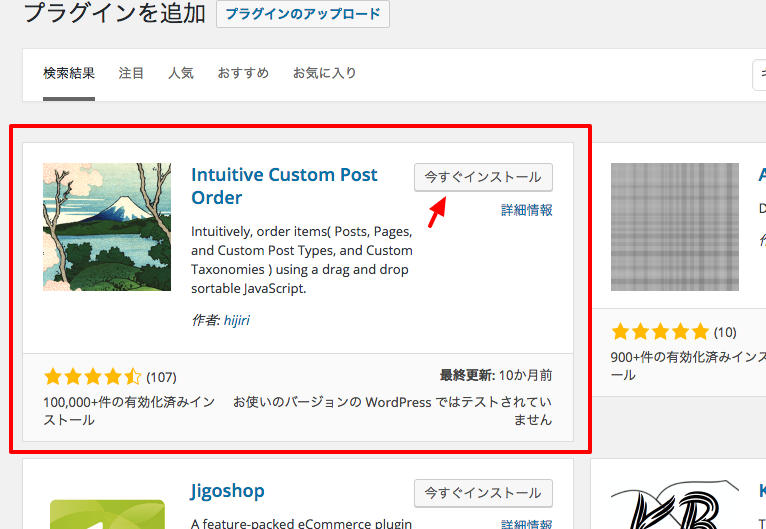Image resolution: width=766 pixels, height=529 pixels.
Task: Switch to the 注目 tab
Action: (x=131, y=74)
